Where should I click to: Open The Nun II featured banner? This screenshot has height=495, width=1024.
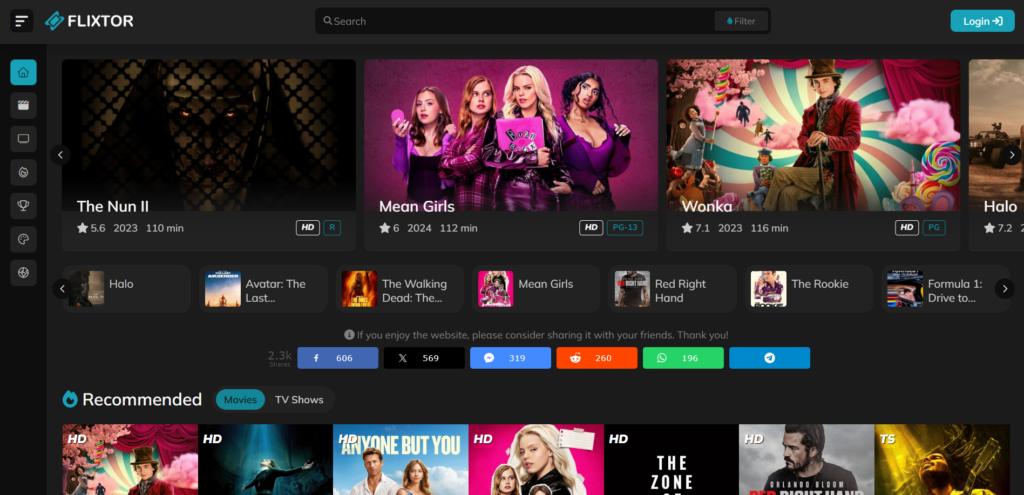209,155
